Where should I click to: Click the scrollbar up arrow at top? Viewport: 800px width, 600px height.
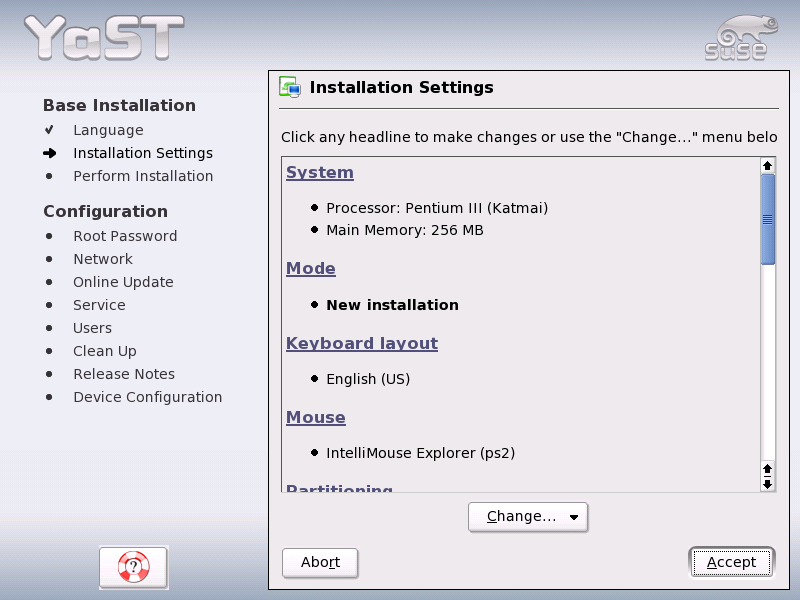pos(768,165)
